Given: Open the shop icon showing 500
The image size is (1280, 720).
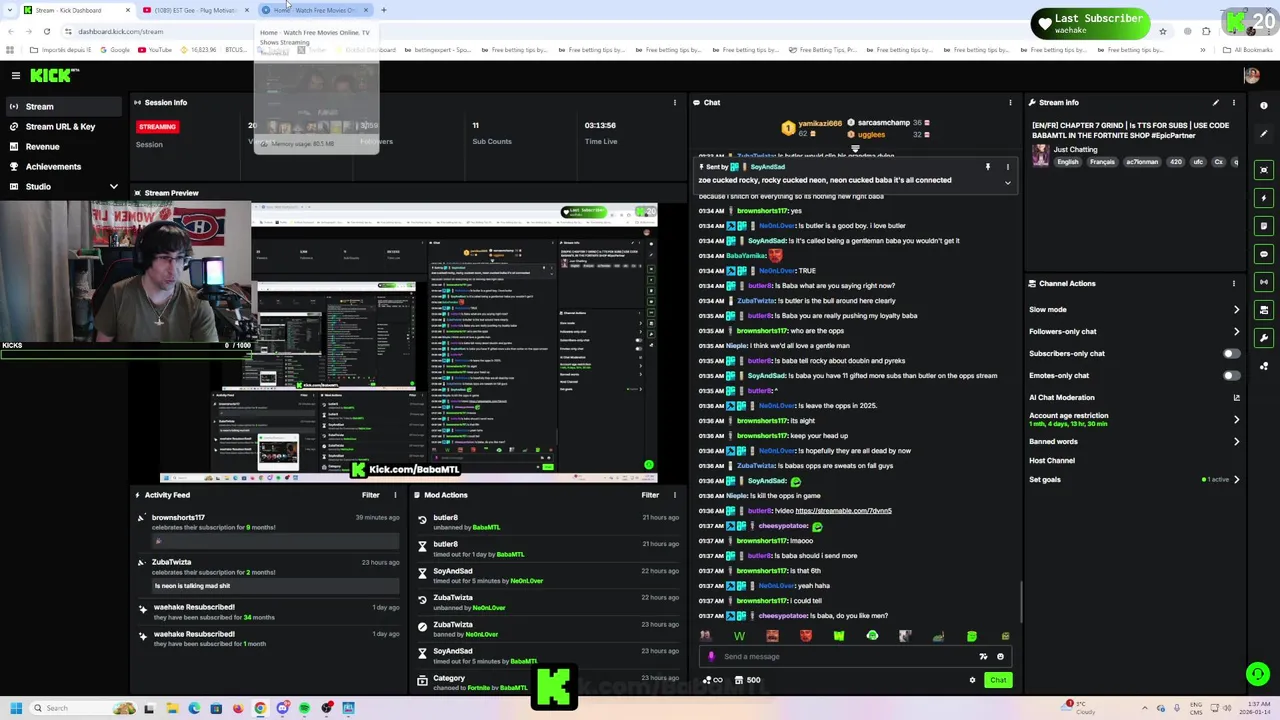Looking at the screenshot, I should coord(746,681).
